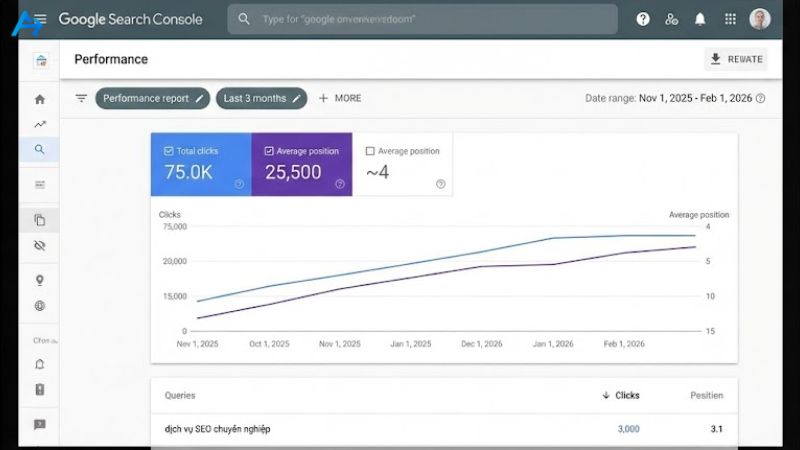Click the Dec 1, 2026 axis label
Image resolution: width=800 pixels, height=450 pixels.
pyautogui.click(x=482, y=344)
